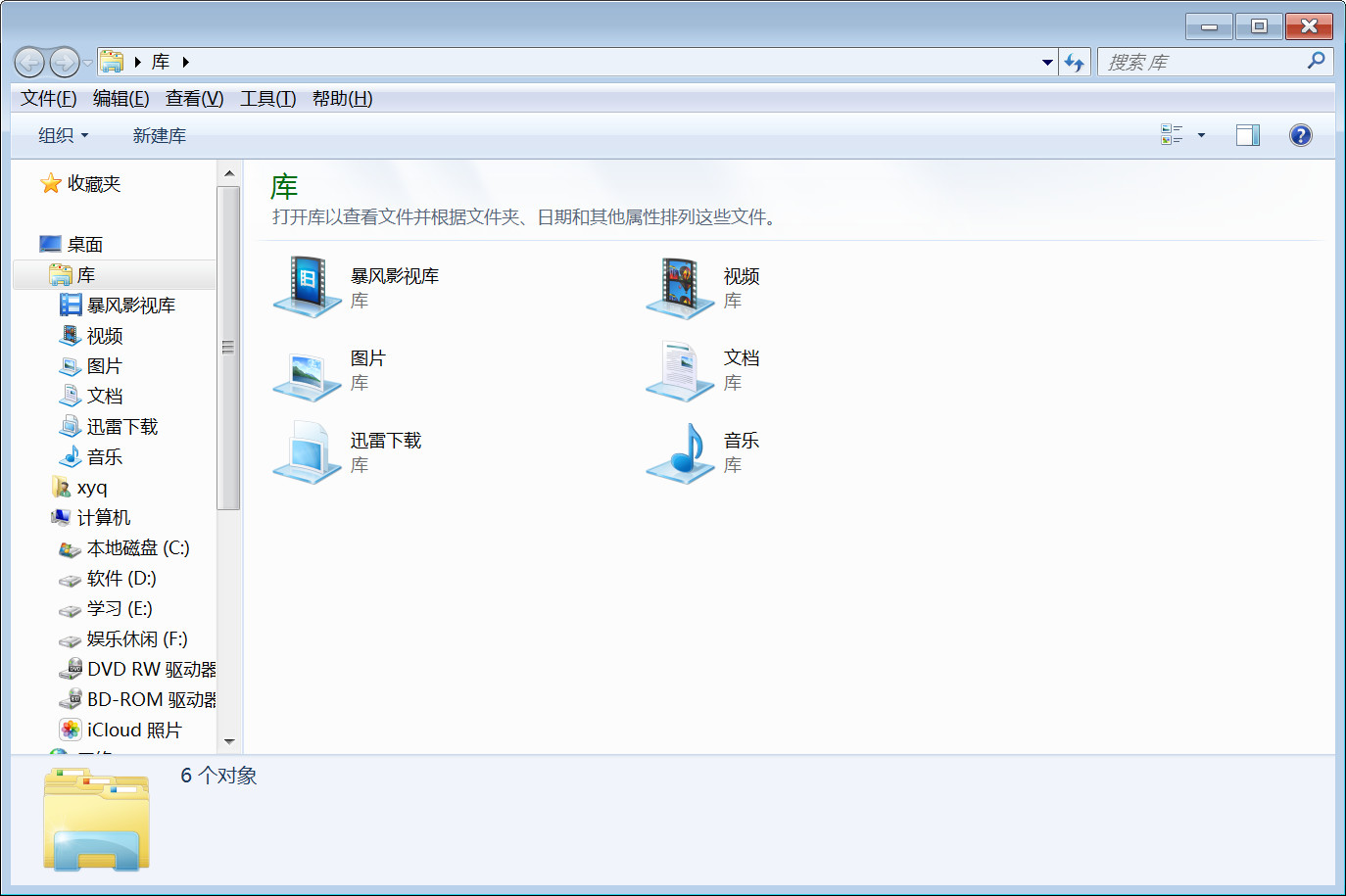Click the change view icon in toolbar
Screen dimensions: 1346x896
pyautogui.click(x=1172, y=135)
